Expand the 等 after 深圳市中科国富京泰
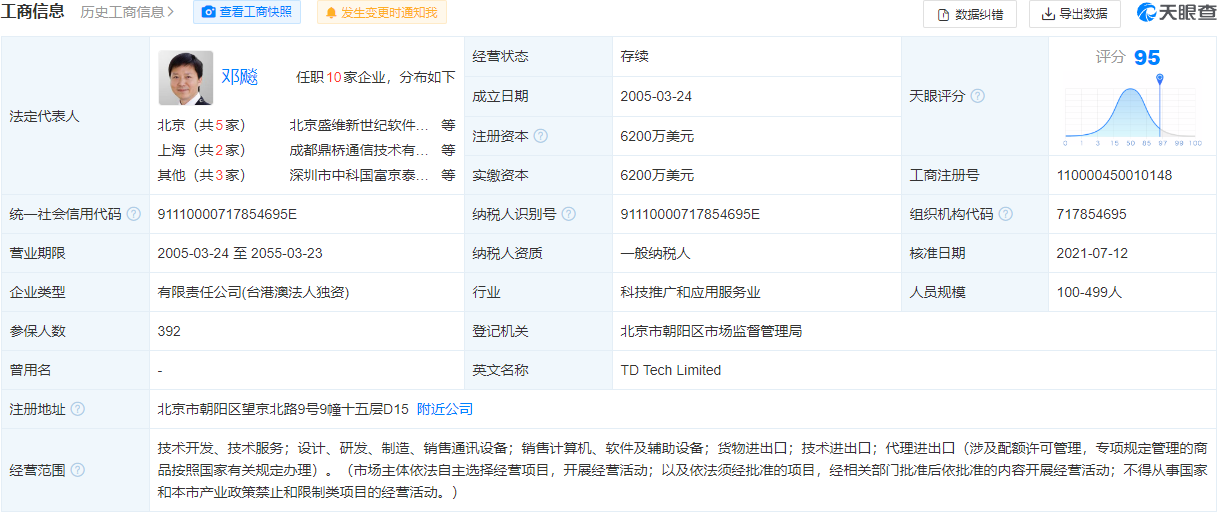This screenshot has width=1217, height=513. pyautogui.click(x=448, y=175)
